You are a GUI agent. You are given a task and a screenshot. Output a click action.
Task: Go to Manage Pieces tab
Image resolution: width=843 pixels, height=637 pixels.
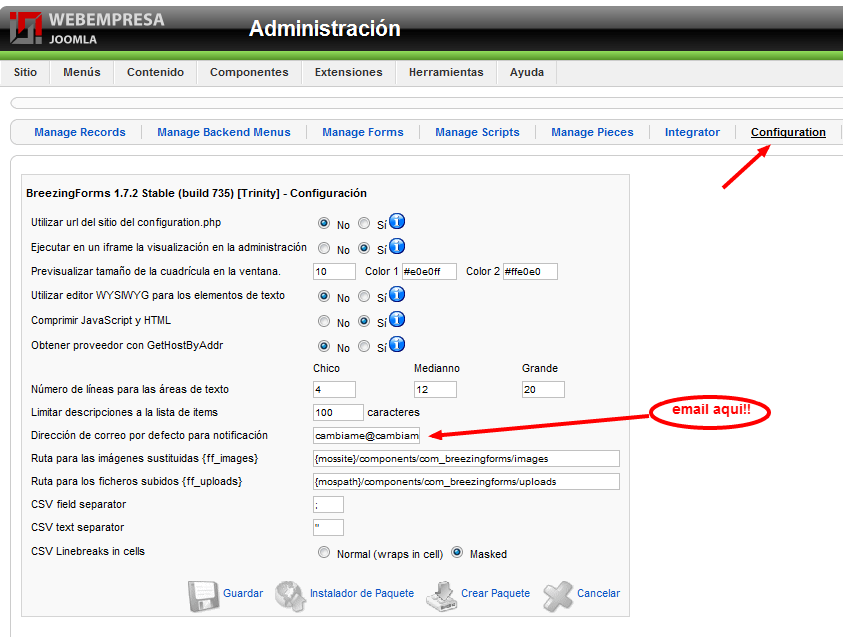coord(592,132)
